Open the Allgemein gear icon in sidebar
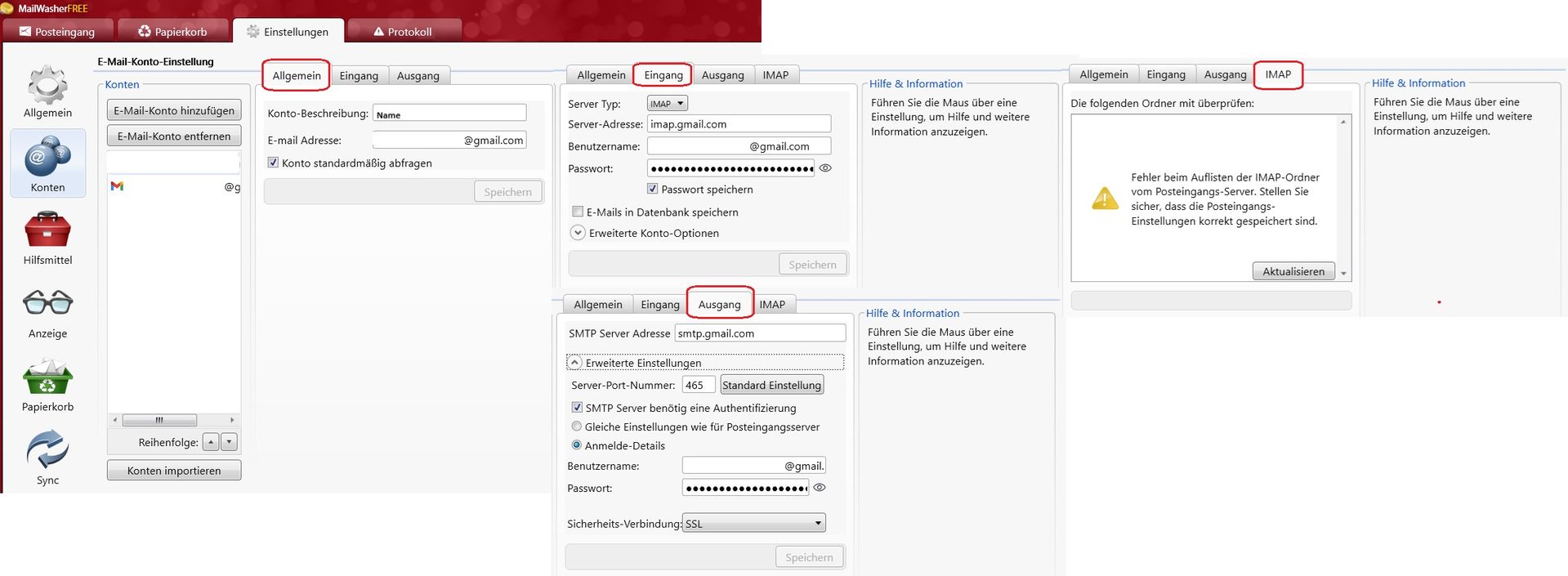Screen dimensions: 1568x576 click(x=47, y=85)
